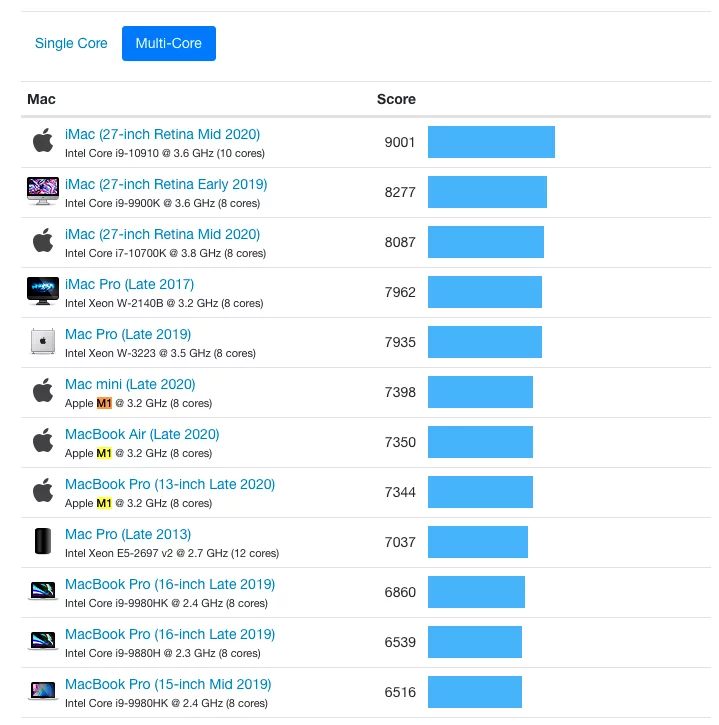Click 'Intel Xeon W-2140B @ 3.2 GHz' text

point(141,303)
